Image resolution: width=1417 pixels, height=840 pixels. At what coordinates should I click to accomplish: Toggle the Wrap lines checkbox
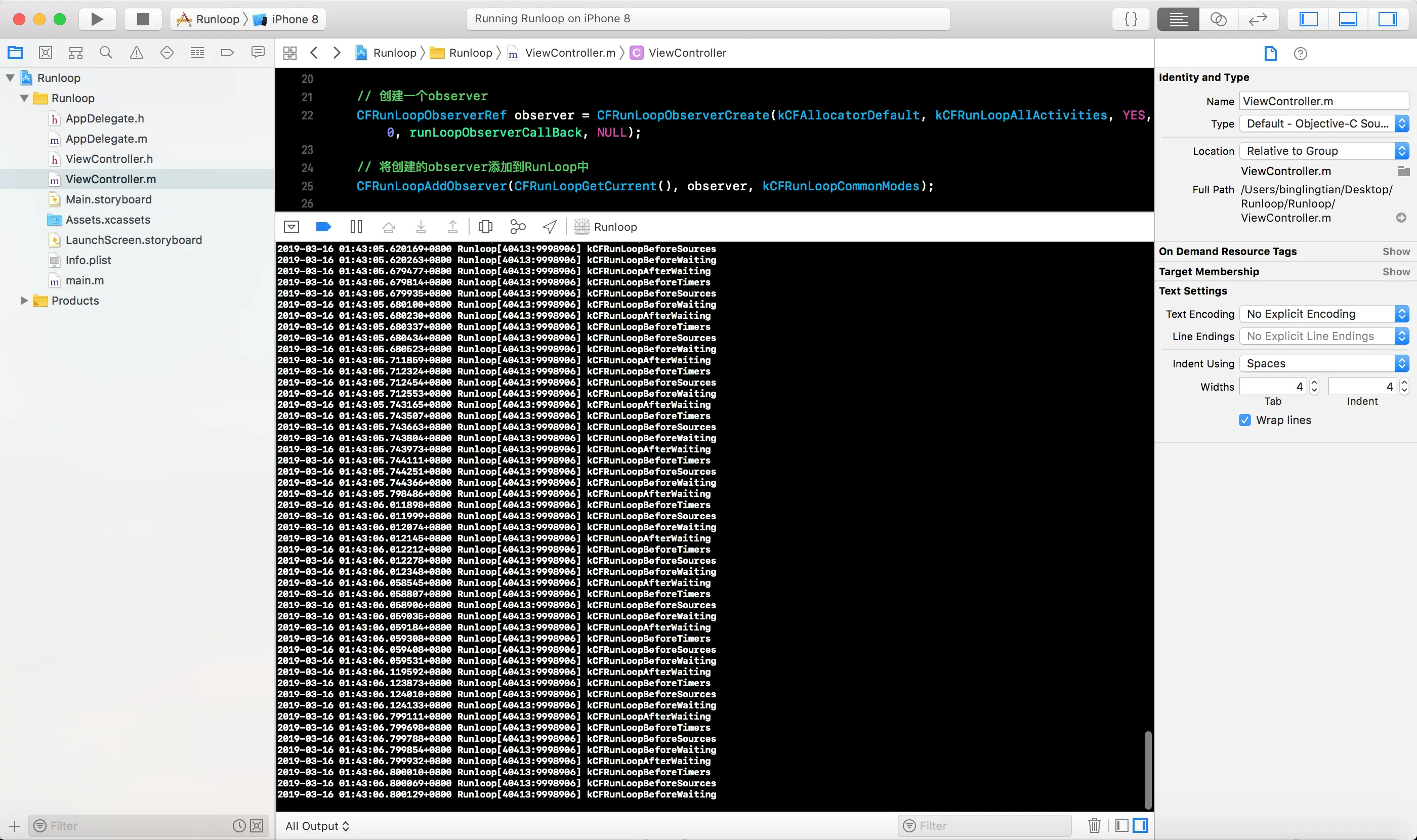click(x=1244, y=420)
